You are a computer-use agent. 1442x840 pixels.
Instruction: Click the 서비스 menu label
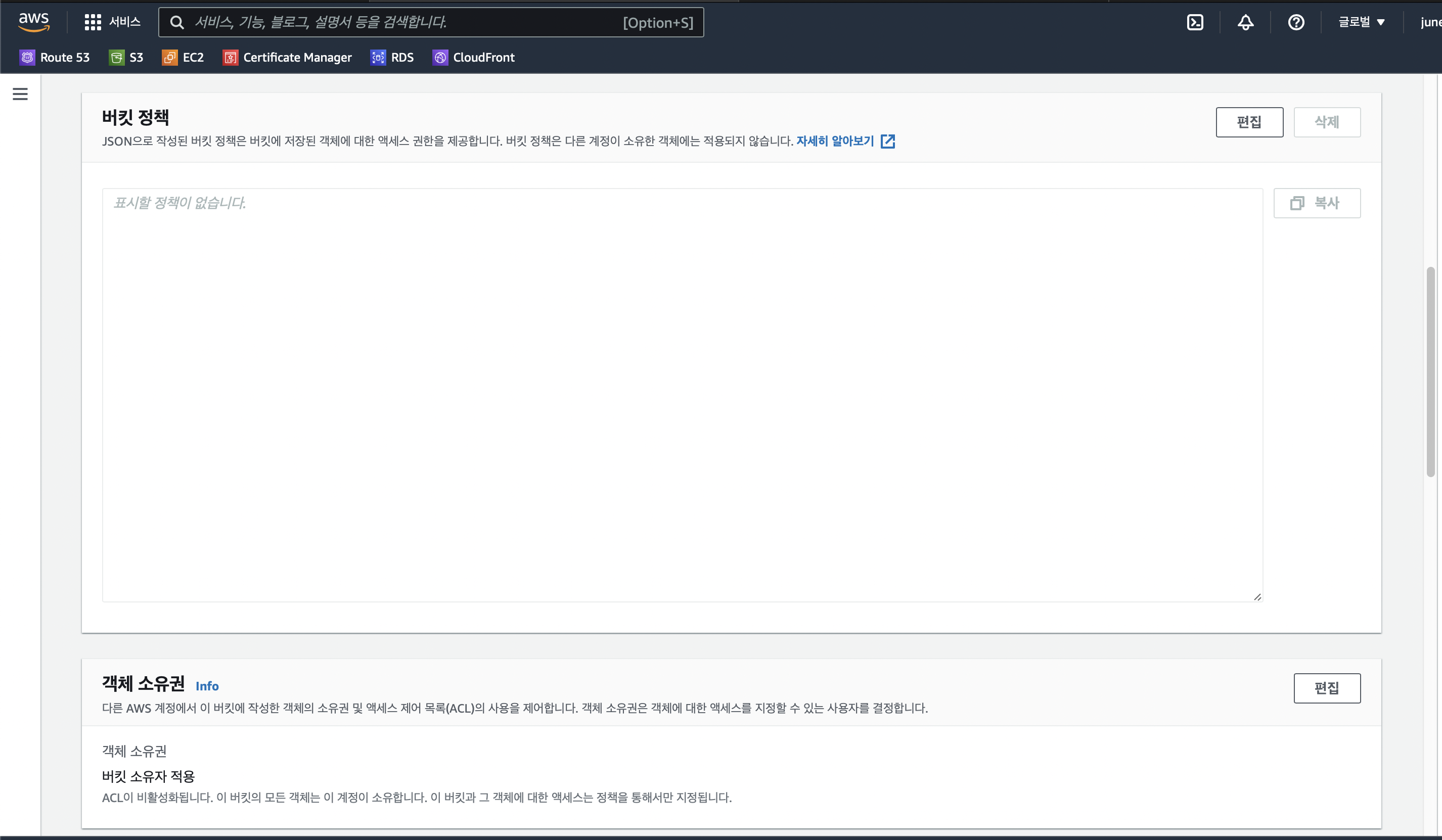[x=125, y=22]
